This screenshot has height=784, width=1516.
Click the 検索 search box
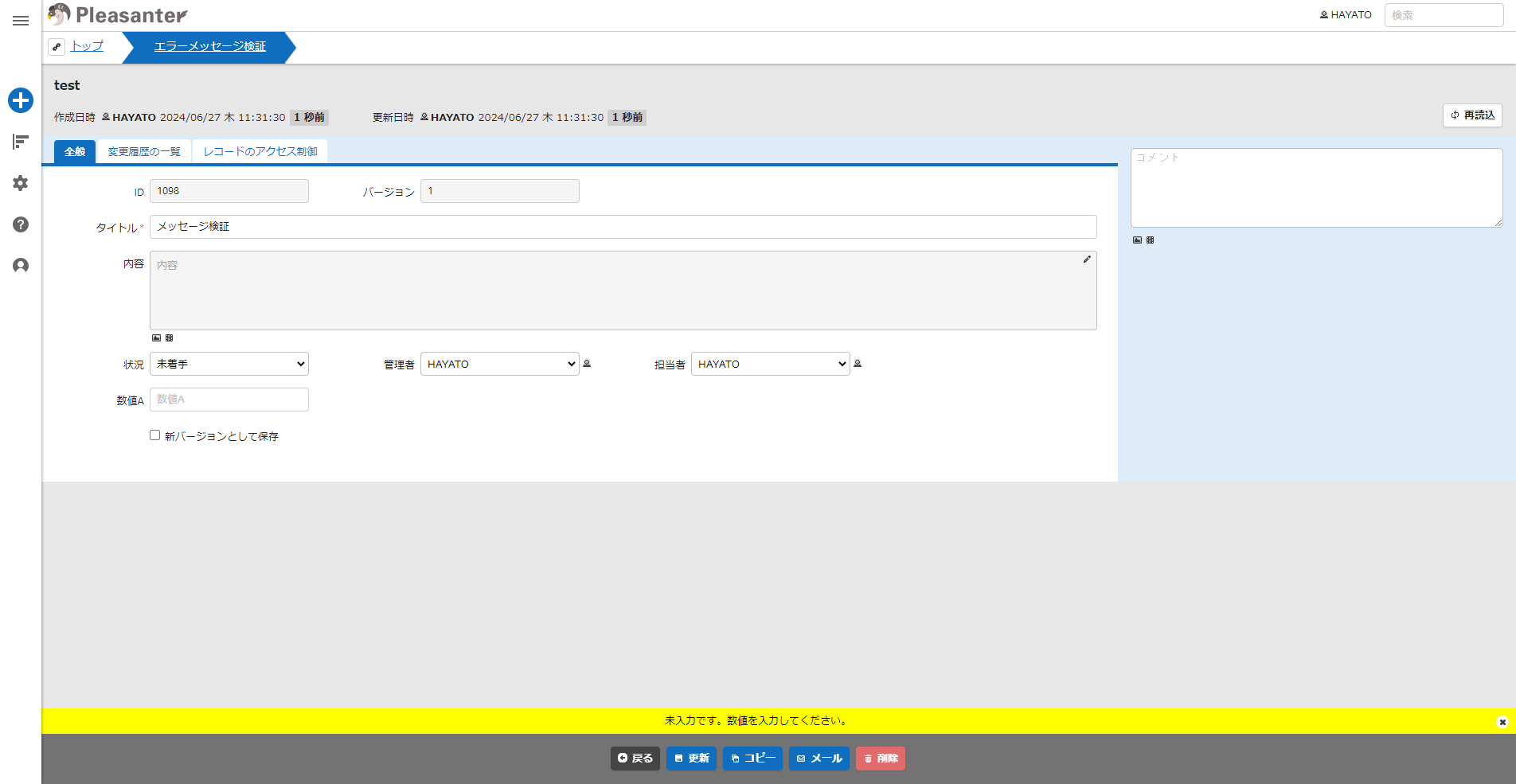pyautogui.click(x=1444, y=15)
